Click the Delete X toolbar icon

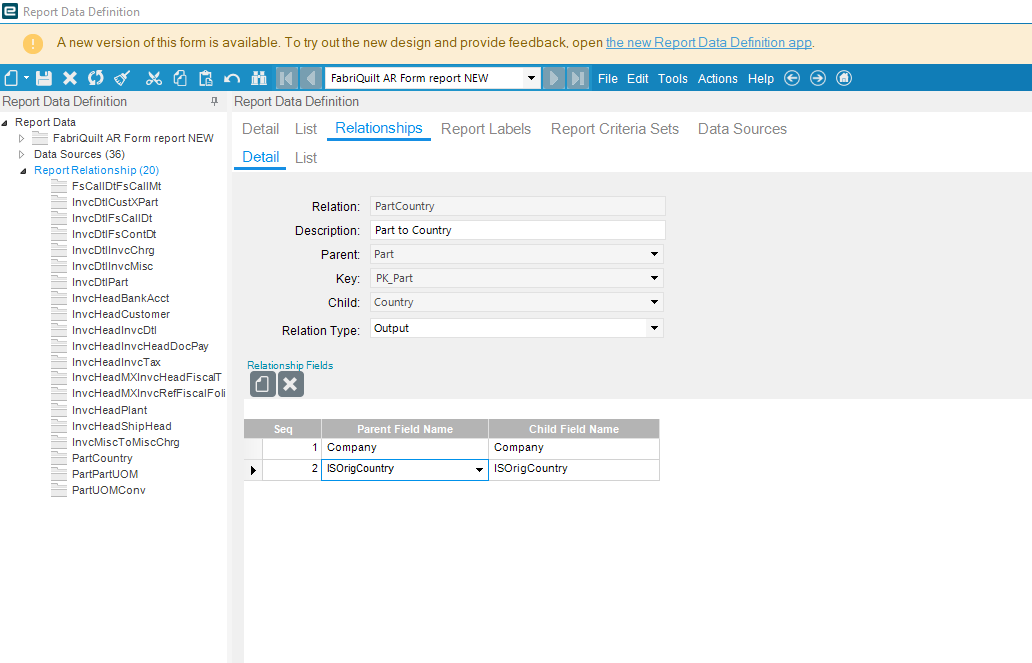coord(70,78)
